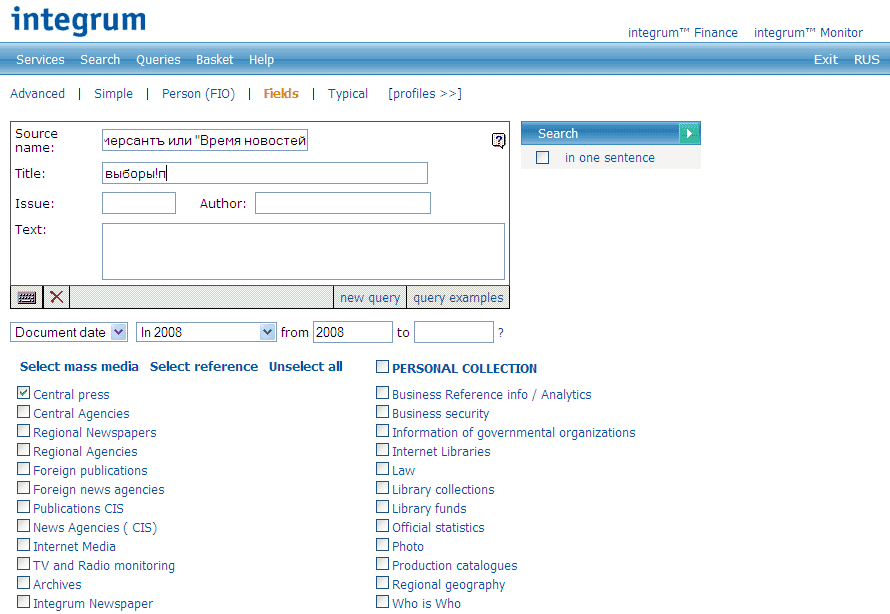Check the Personal Collection checkbox
890x614 pixels.
[382, 367]
